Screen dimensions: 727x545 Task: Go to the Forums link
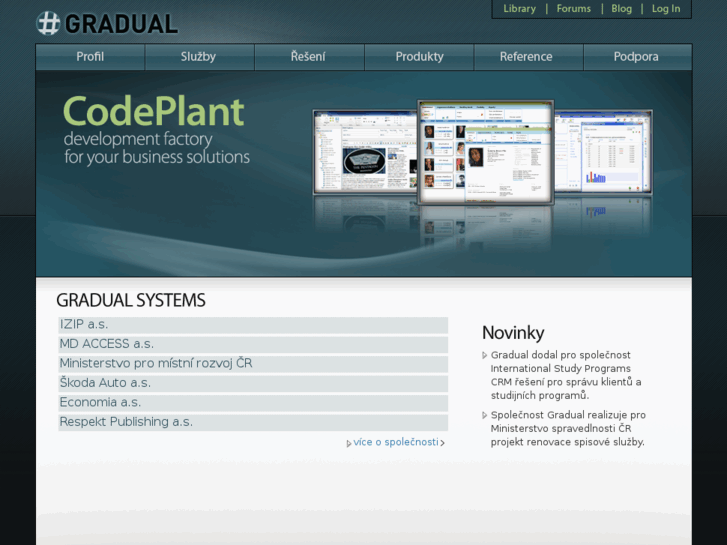pos(574,9)
